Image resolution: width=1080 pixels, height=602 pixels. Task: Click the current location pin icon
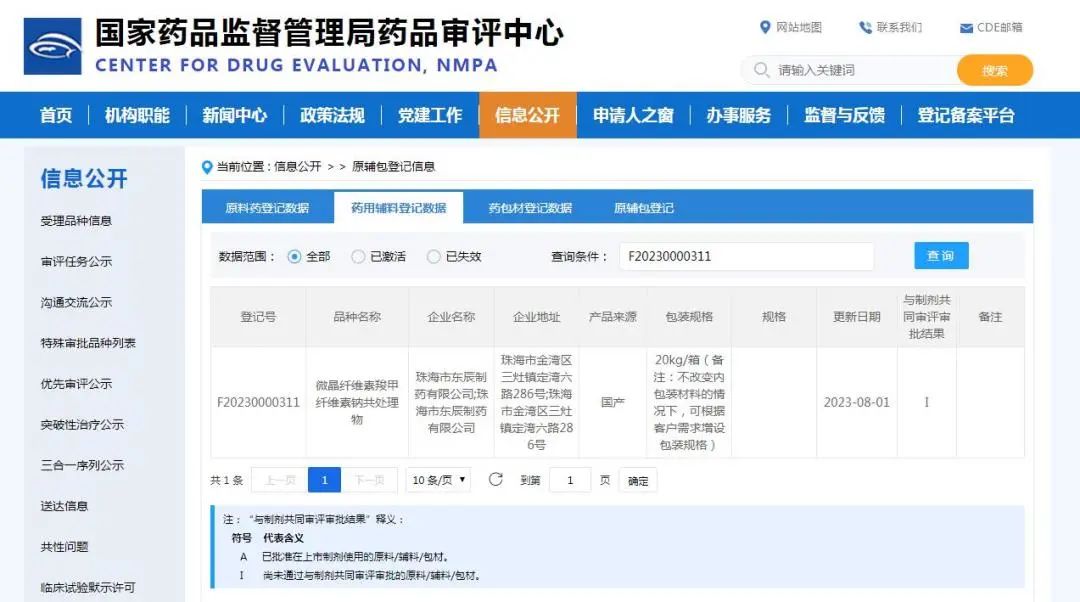pos(207,167)
